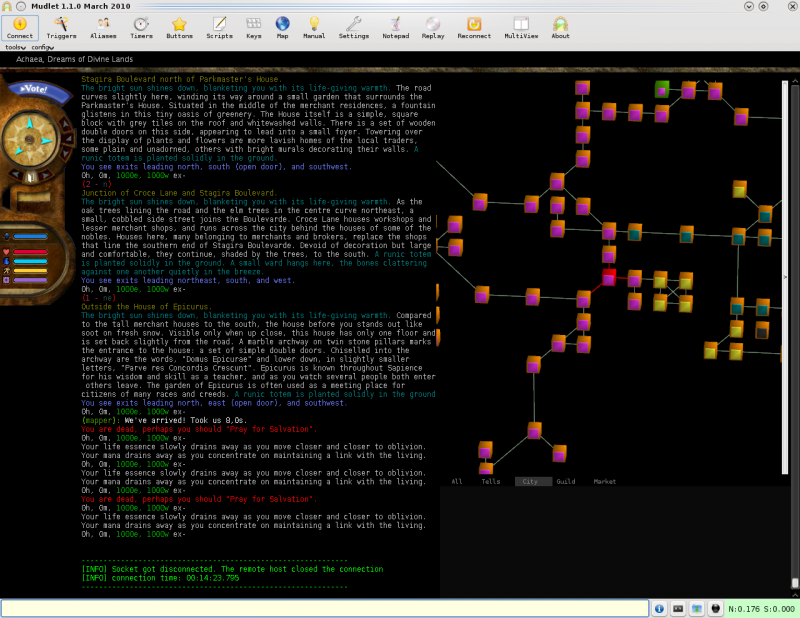The height and width of the screenshot is (618, 800).
Task: Click the "connection time: 00:14:23.795" line
Action: [x=160, y=578]
